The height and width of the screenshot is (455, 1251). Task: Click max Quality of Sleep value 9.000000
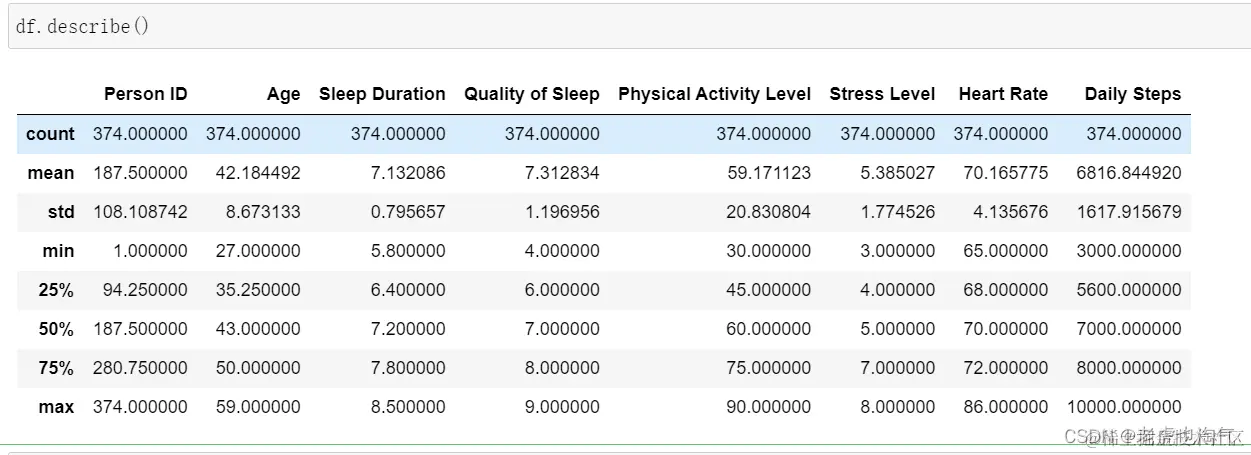[562, 407]
